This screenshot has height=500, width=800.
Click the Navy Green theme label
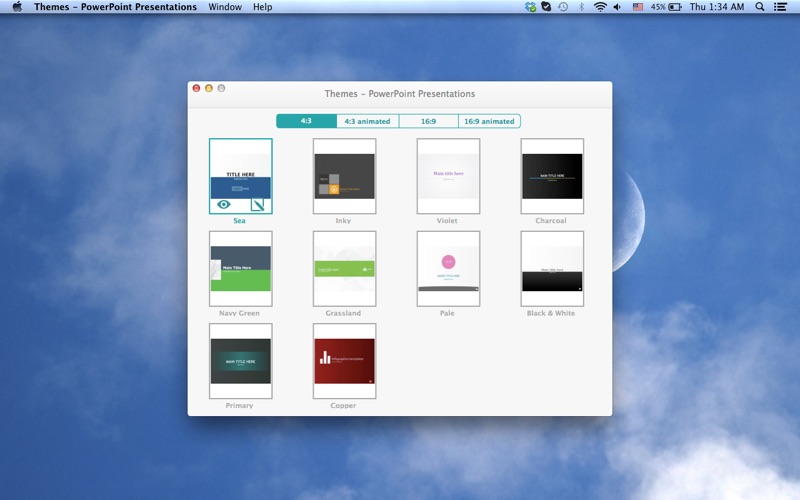point(239,313)
